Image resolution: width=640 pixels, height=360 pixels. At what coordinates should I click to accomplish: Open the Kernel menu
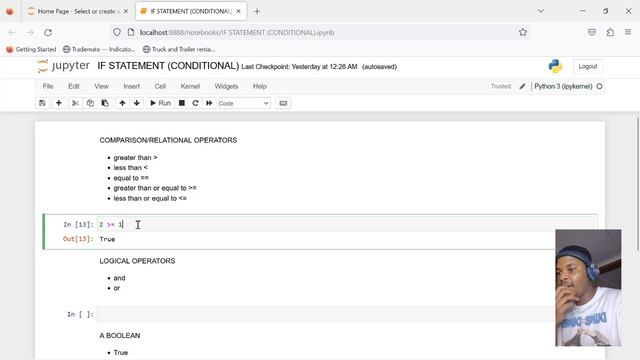tap(190, 87)
